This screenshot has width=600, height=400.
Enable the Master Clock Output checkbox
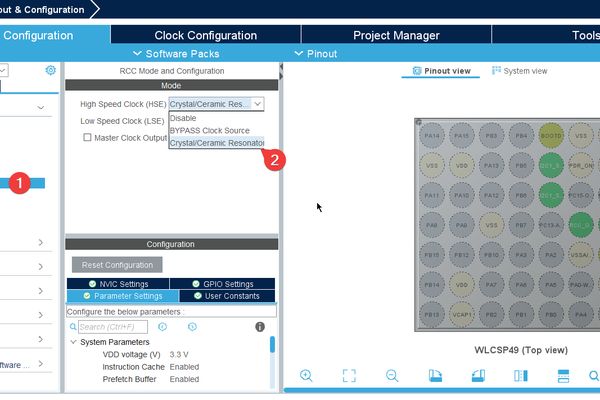coord(87,137)
